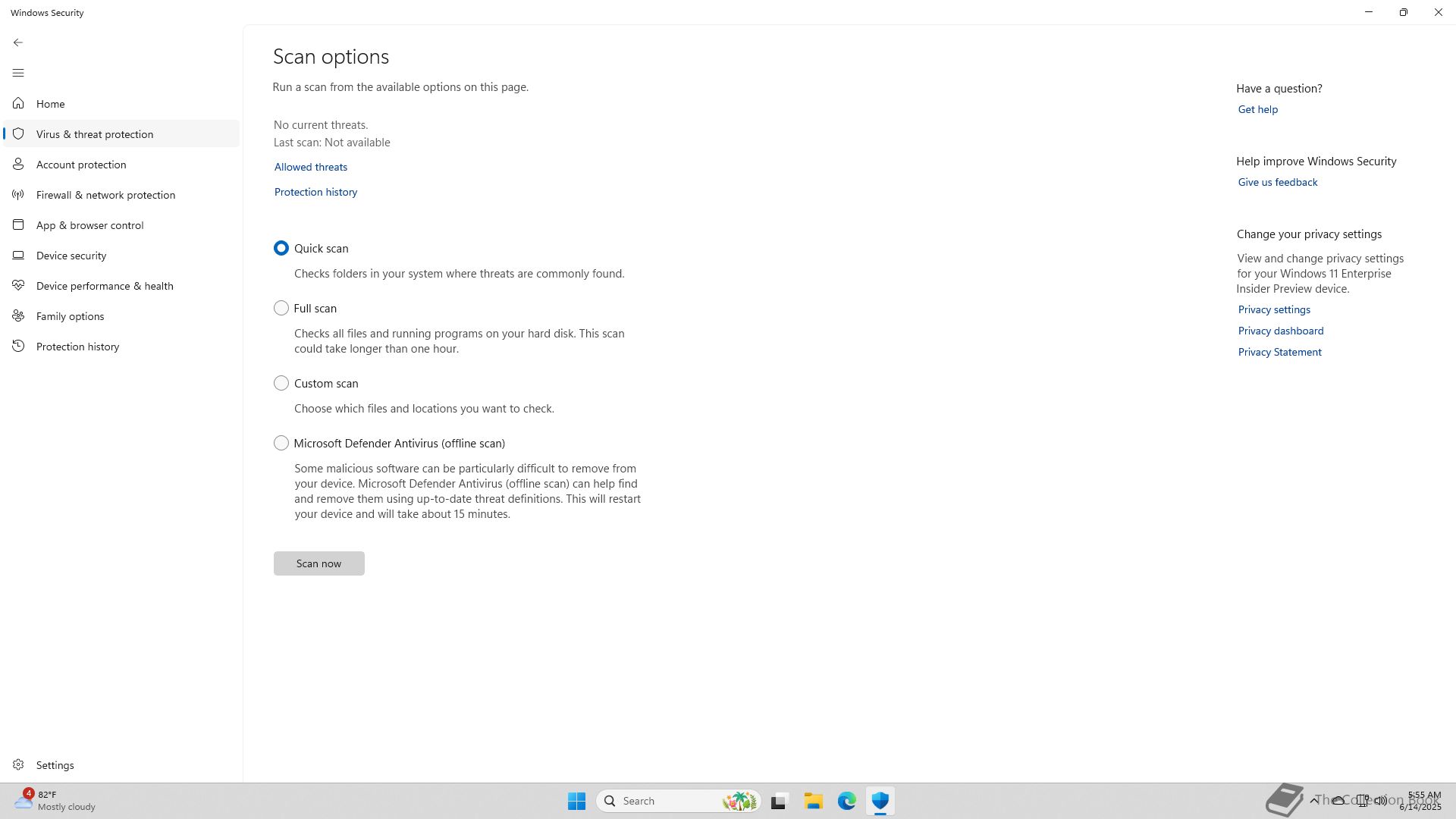Click the Privacy dashboard link
1456x819 pixels.
pos(1280,331)
